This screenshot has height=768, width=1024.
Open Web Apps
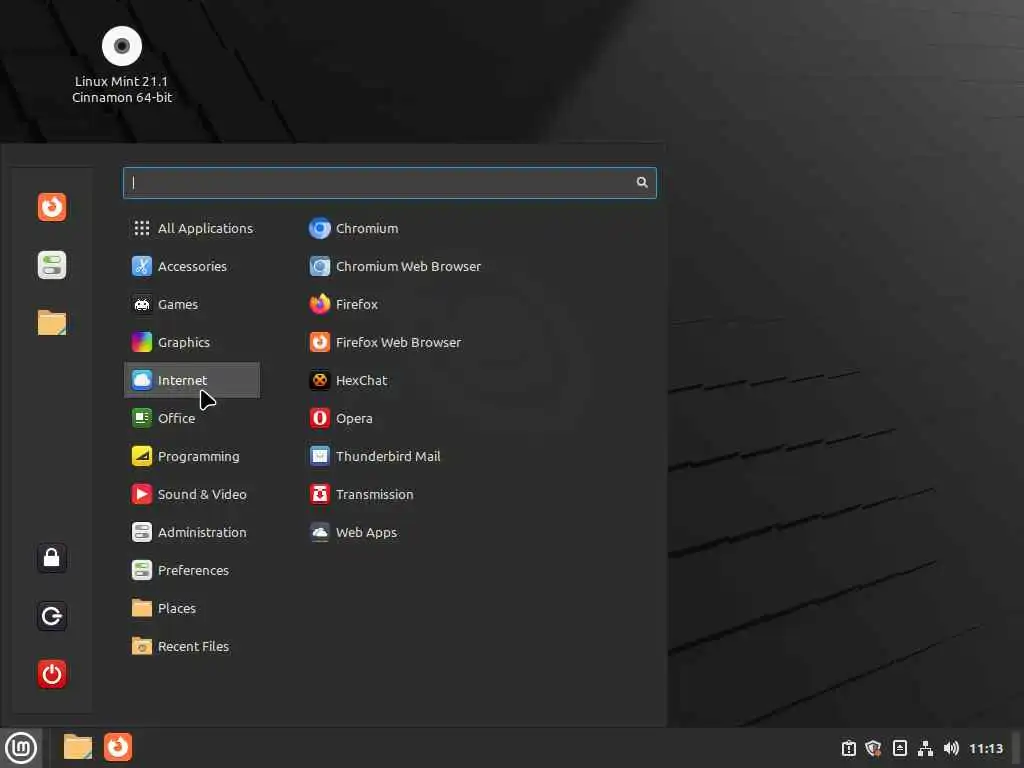click(x=353, y=532)
